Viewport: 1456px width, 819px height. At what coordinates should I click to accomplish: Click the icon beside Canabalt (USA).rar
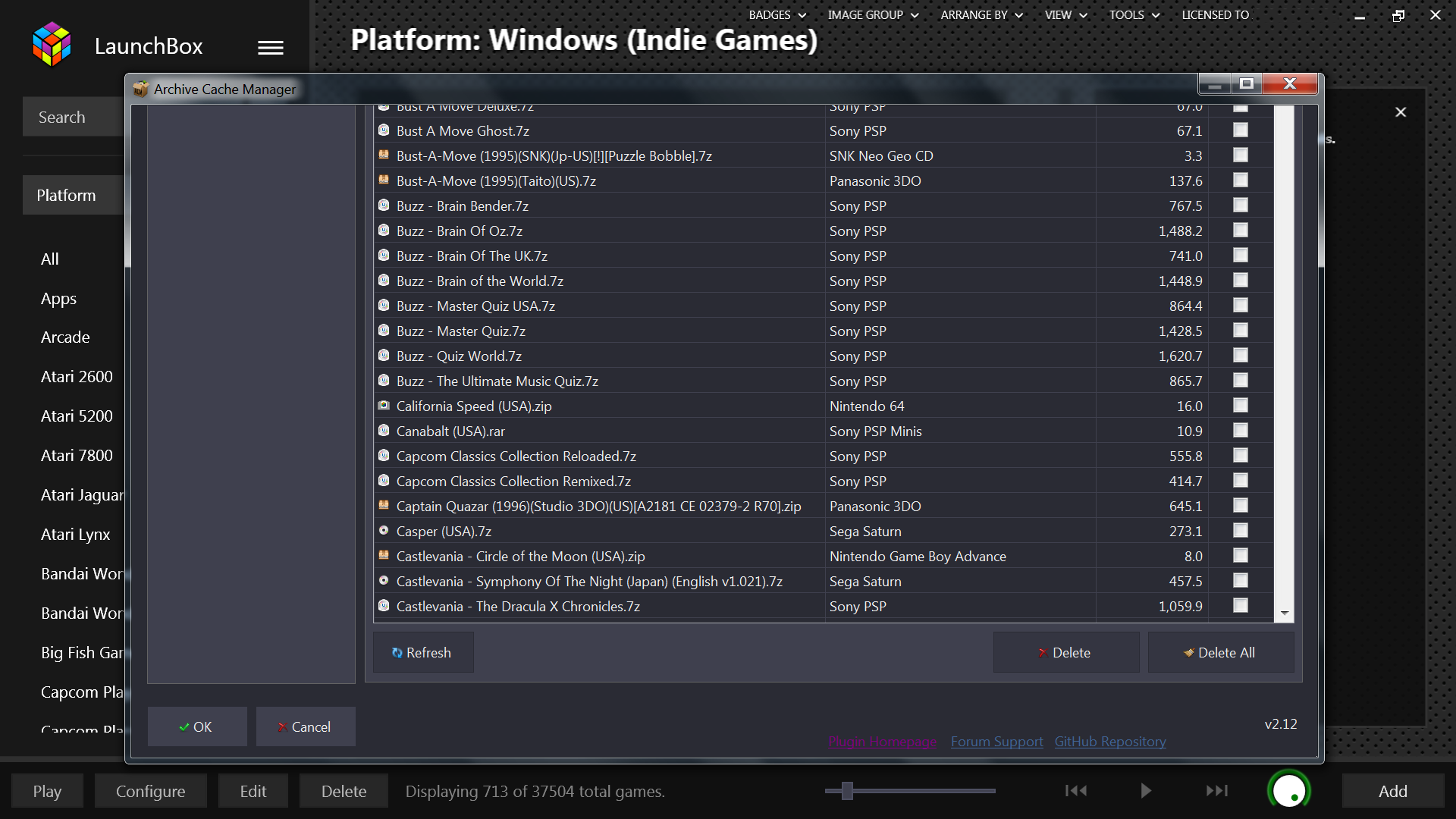384,431
